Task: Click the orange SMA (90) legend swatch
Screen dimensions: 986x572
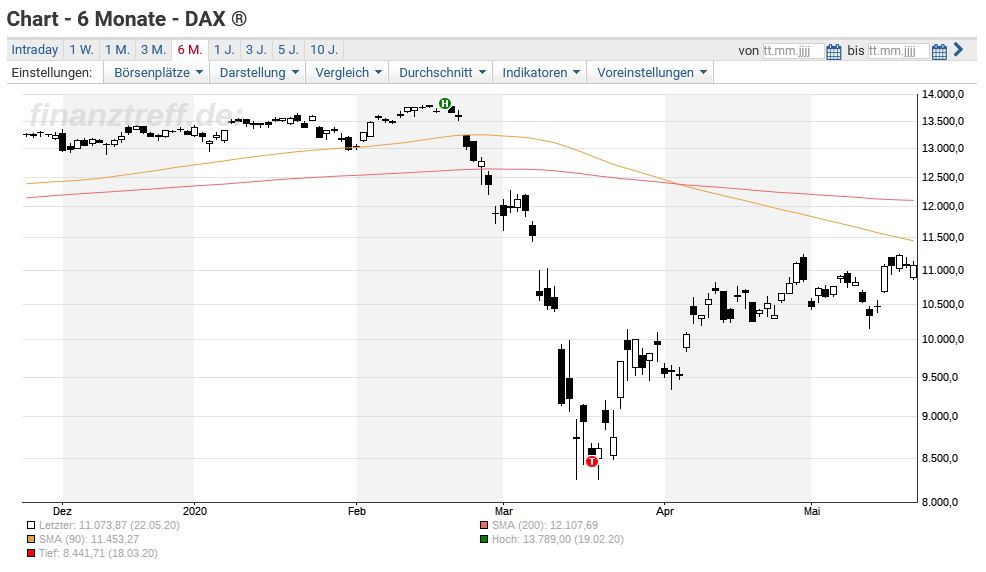Action: pyautogui.click(x=31, y=539)
